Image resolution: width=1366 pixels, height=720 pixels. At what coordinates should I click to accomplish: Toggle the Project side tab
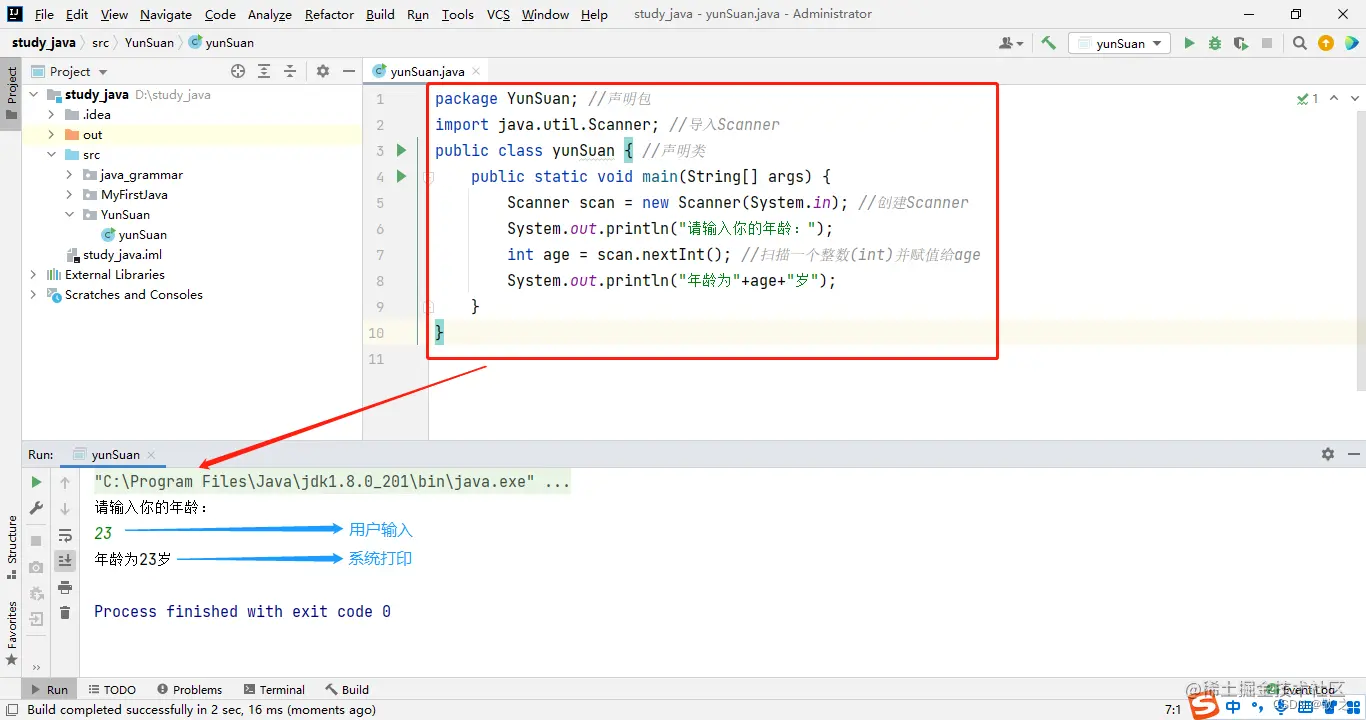(12, 93)
